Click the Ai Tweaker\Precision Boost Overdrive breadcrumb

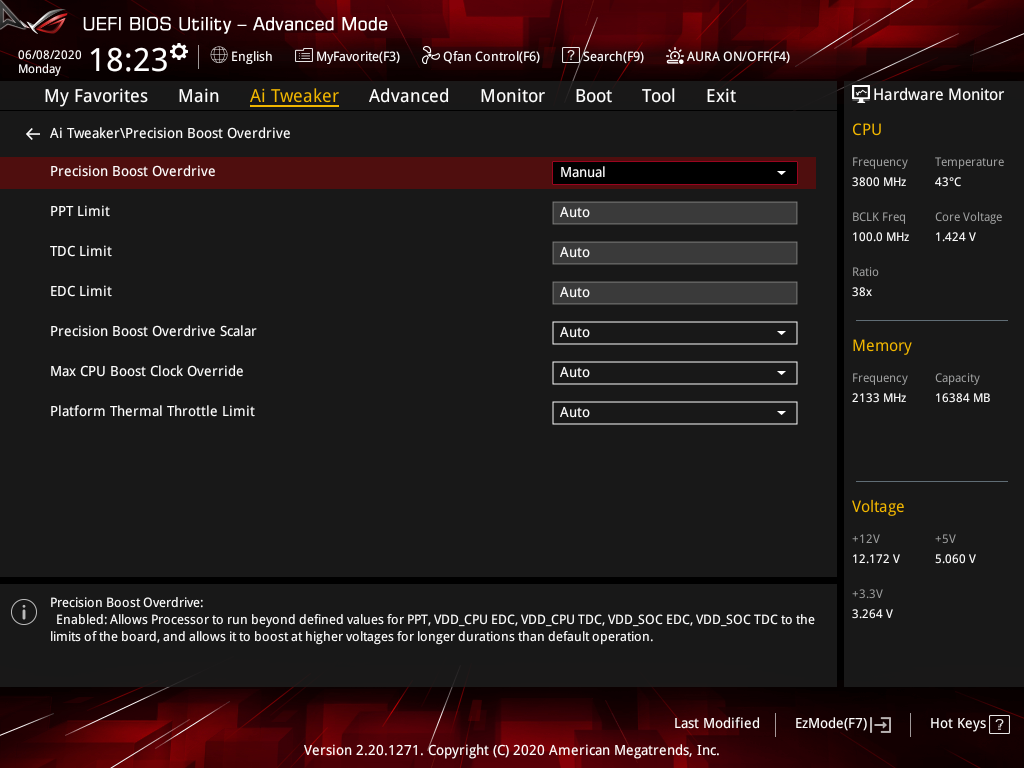click(170, 133)
